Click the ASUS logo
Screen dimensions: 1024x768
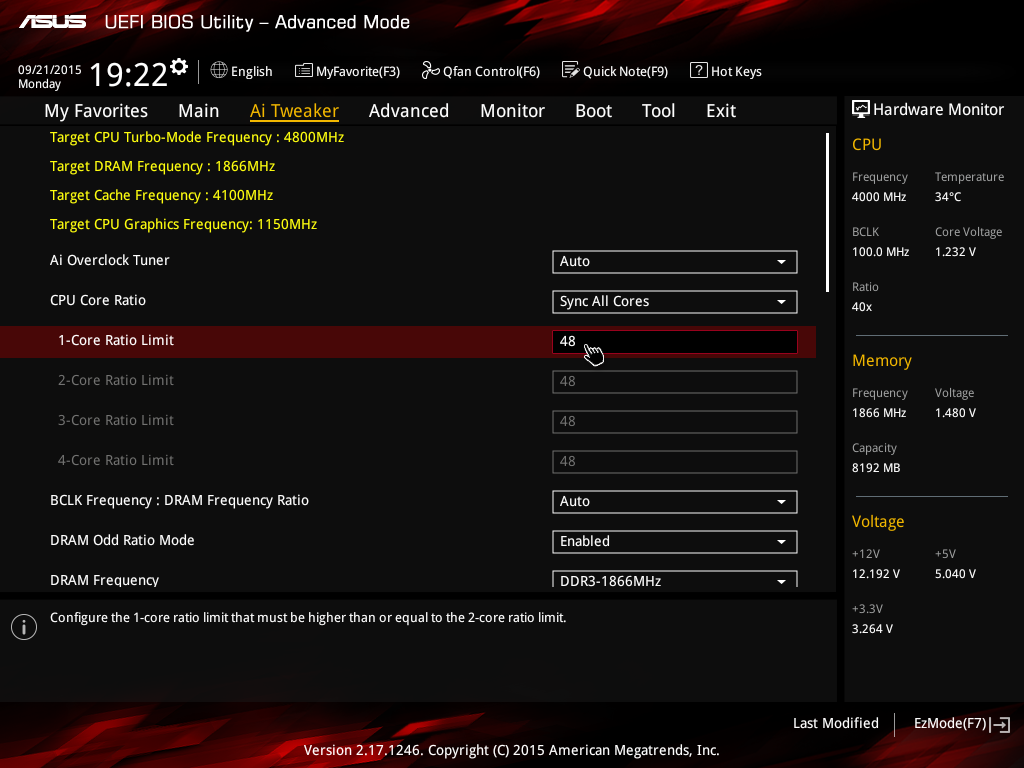pos(52,22)
